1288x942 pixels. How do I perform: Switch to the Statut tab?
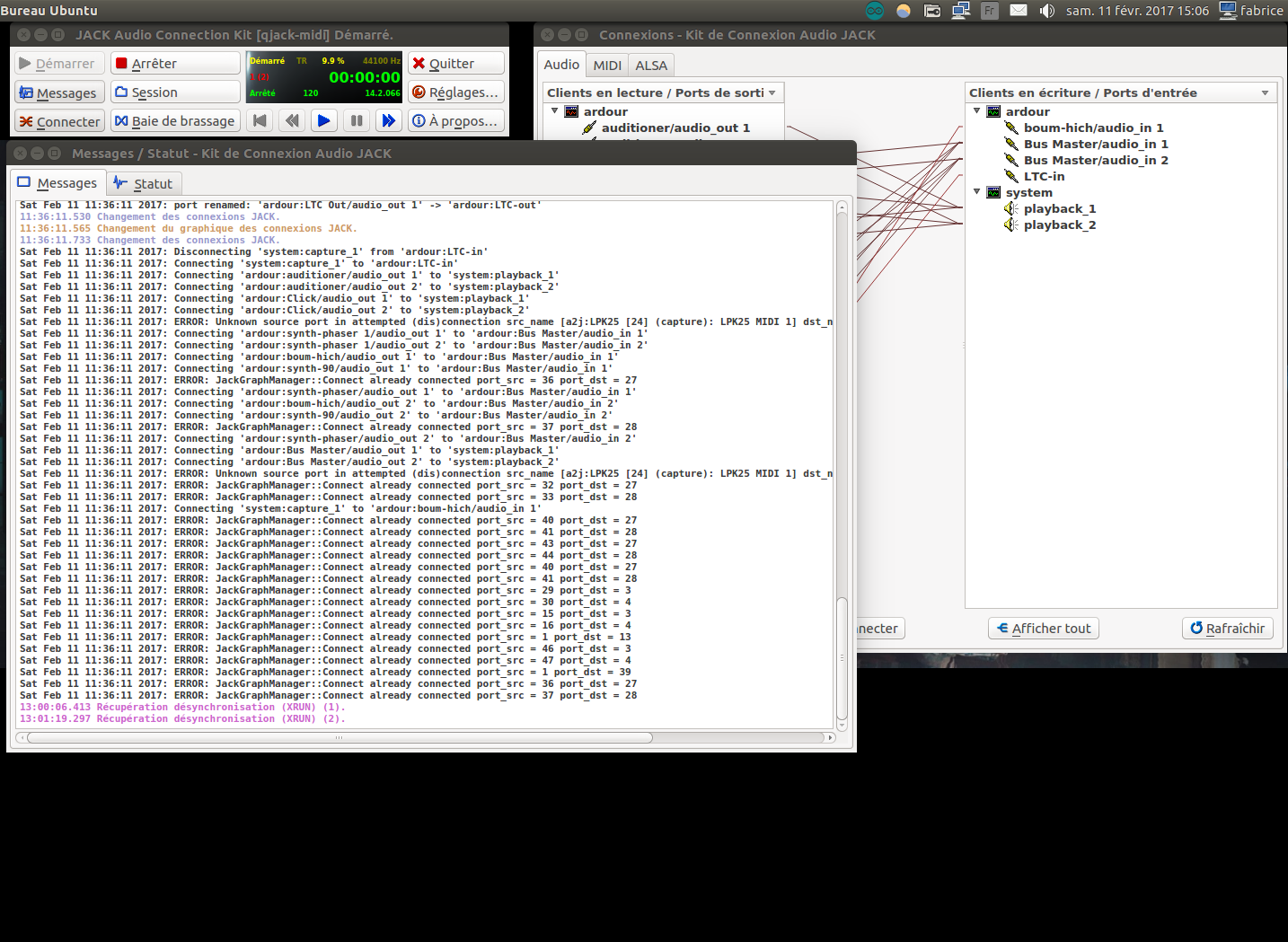(144, 183)
